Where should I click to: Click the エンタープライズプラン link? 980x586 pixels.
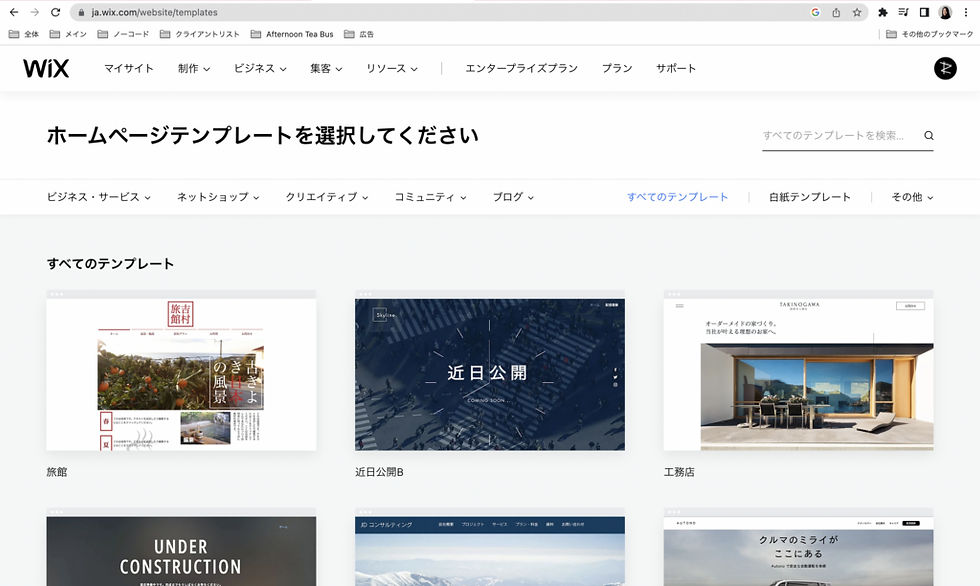point(521,68)
